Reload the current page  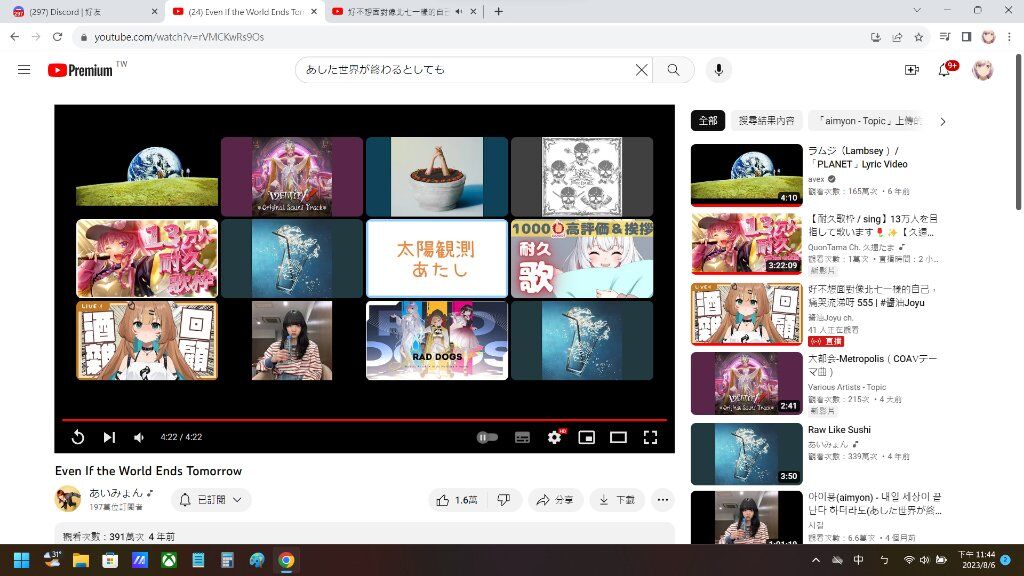coord(57,37)
